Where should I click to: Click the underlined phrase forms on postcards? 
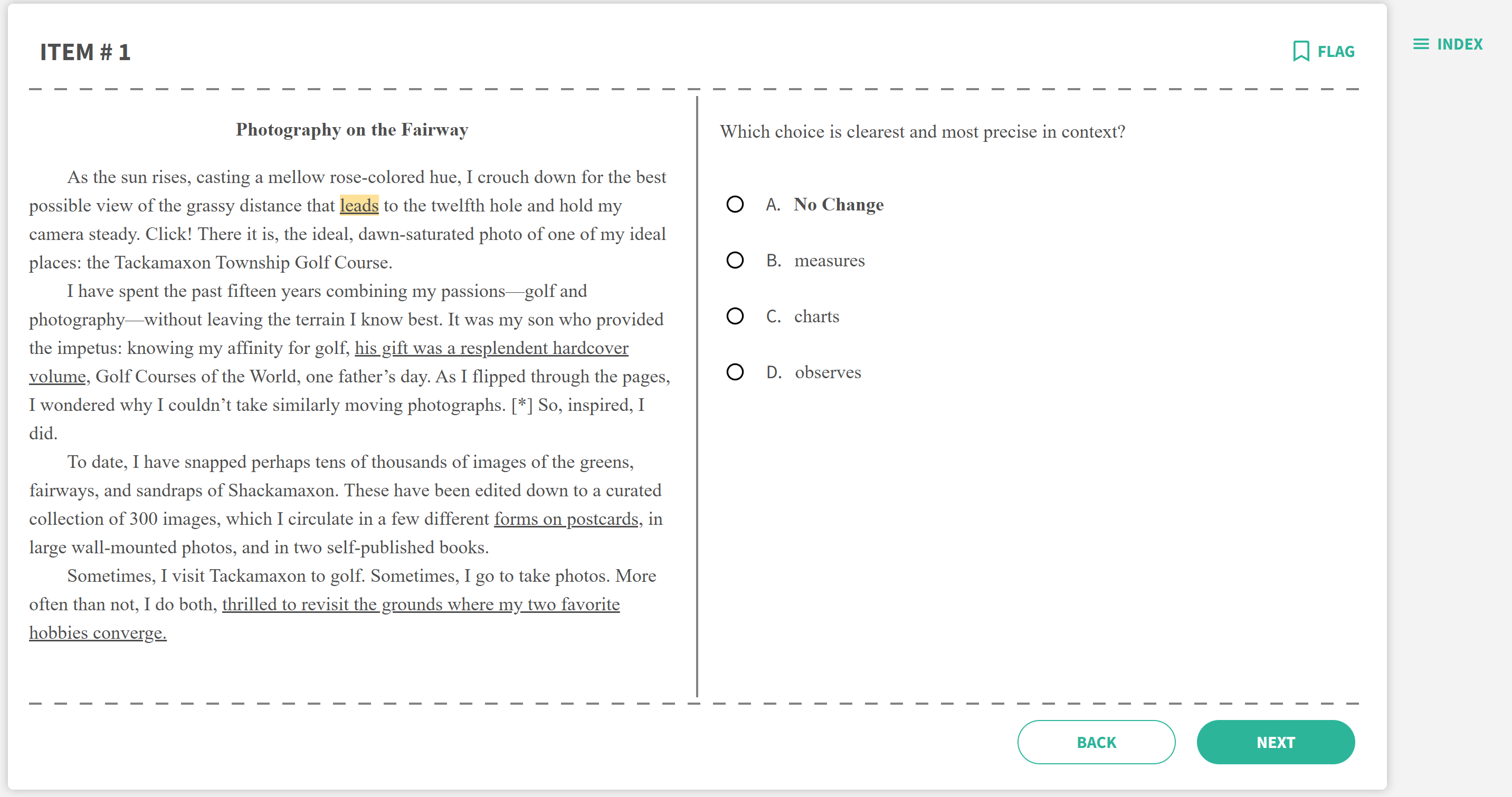[566, 519]
